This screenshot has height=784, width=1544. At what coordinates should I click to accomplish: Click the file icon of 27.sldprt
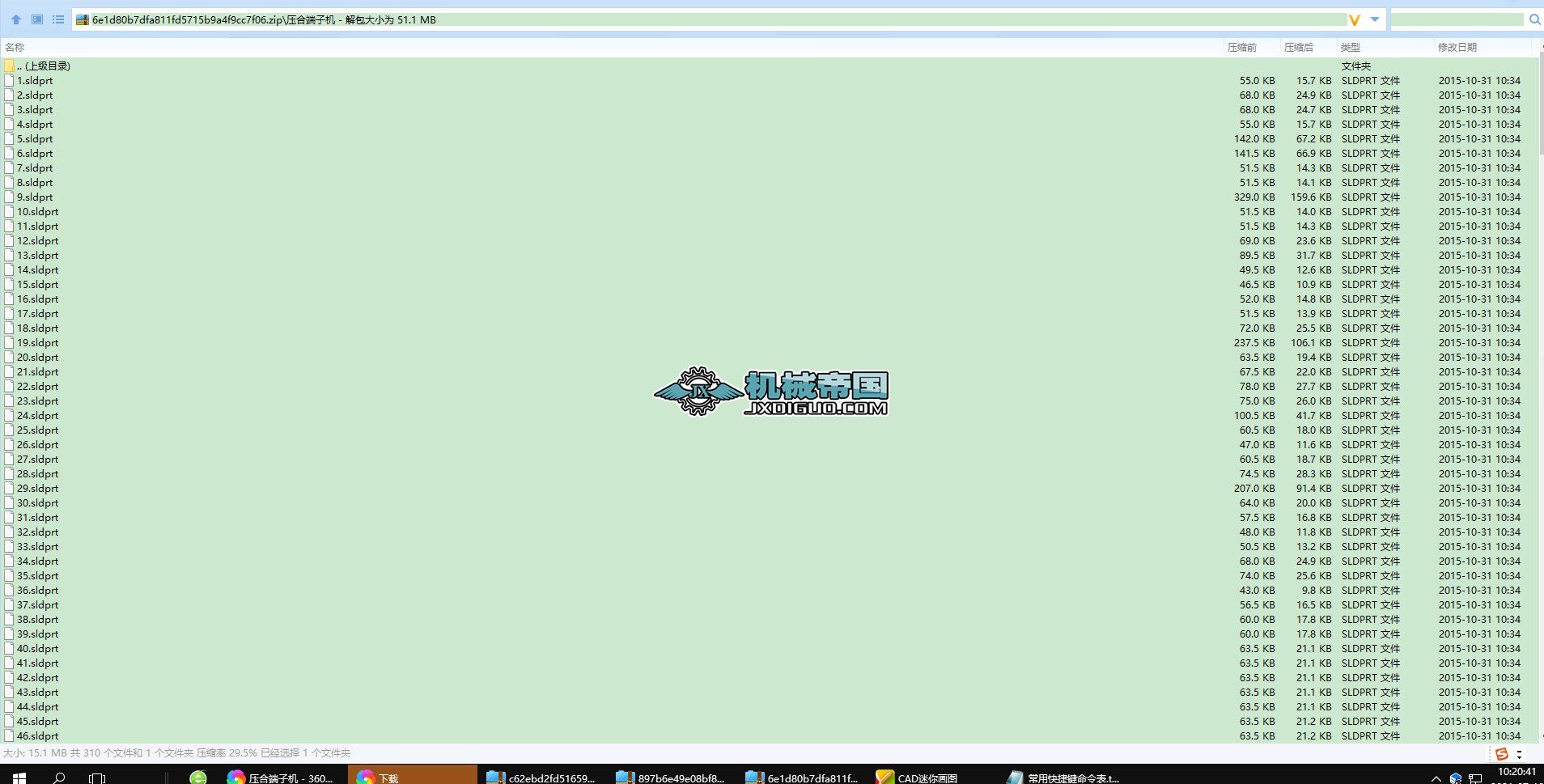[9, 459]
